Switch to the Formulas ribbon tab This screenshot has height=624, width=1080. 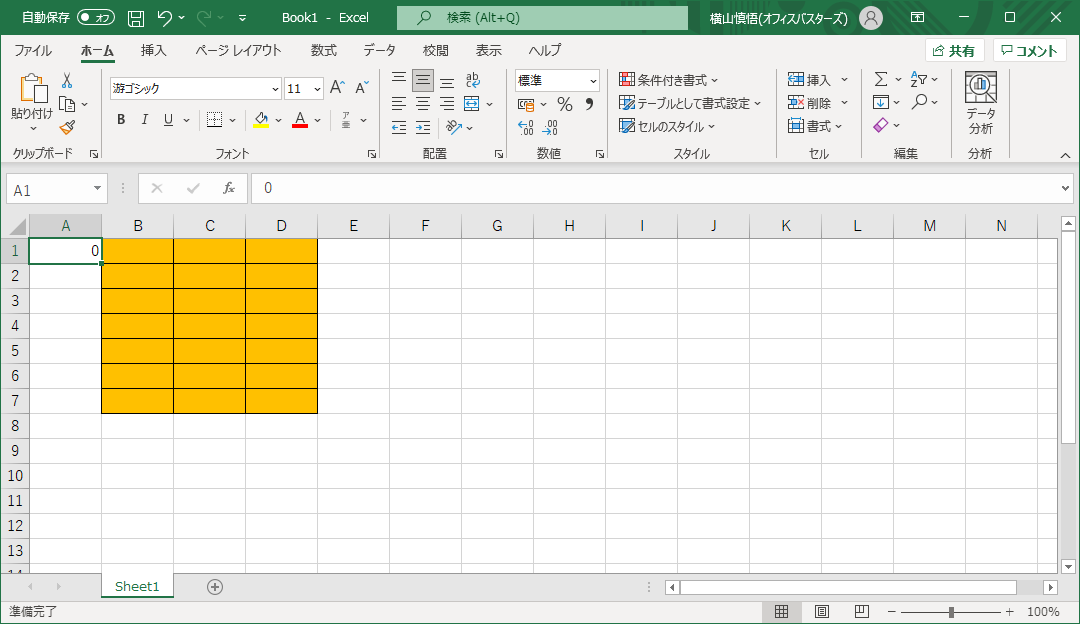323,51
